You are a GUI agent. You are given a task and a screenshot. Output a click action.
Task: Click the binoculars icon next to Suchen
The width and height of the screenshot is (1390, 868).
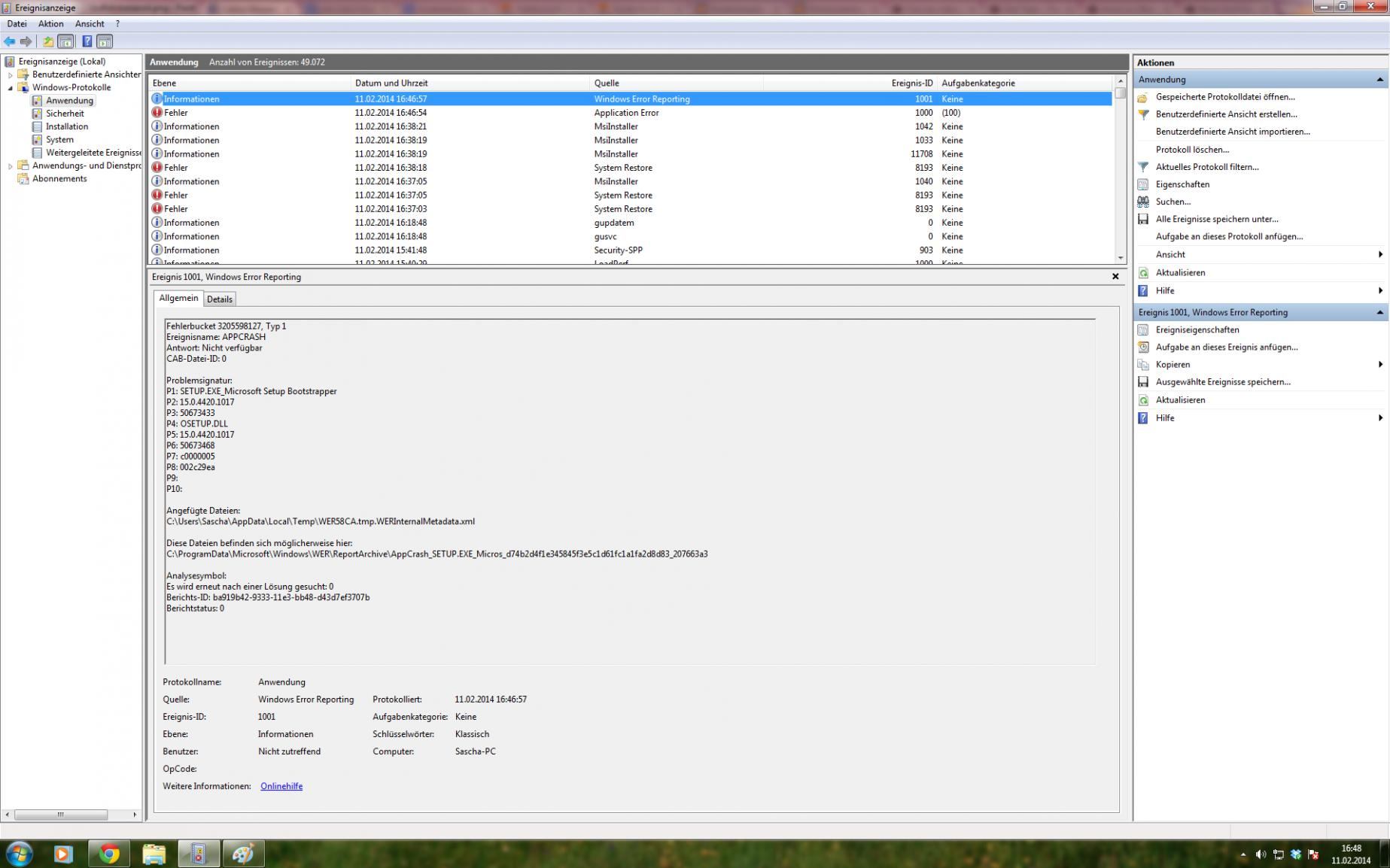point(1143,202)
